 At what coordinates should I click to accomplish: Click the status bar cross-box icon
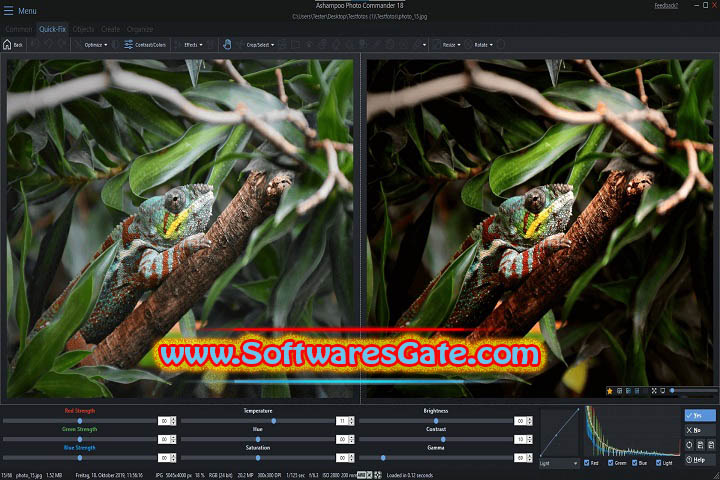pyautogui.click(x=370, y=475)
